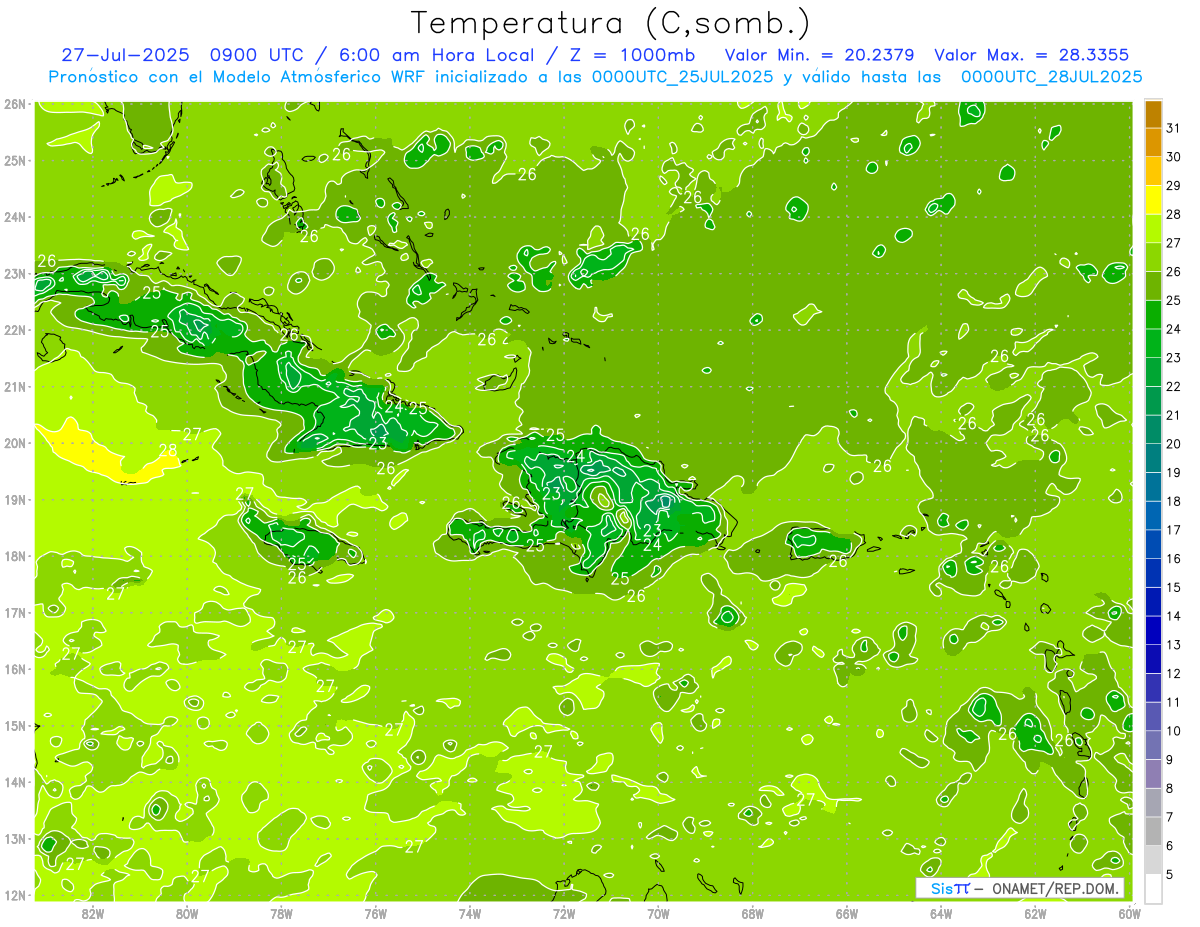Click the "25N" latitude axis label
The height and width of the screenshot is (927, 1200).
coord(14,160)
